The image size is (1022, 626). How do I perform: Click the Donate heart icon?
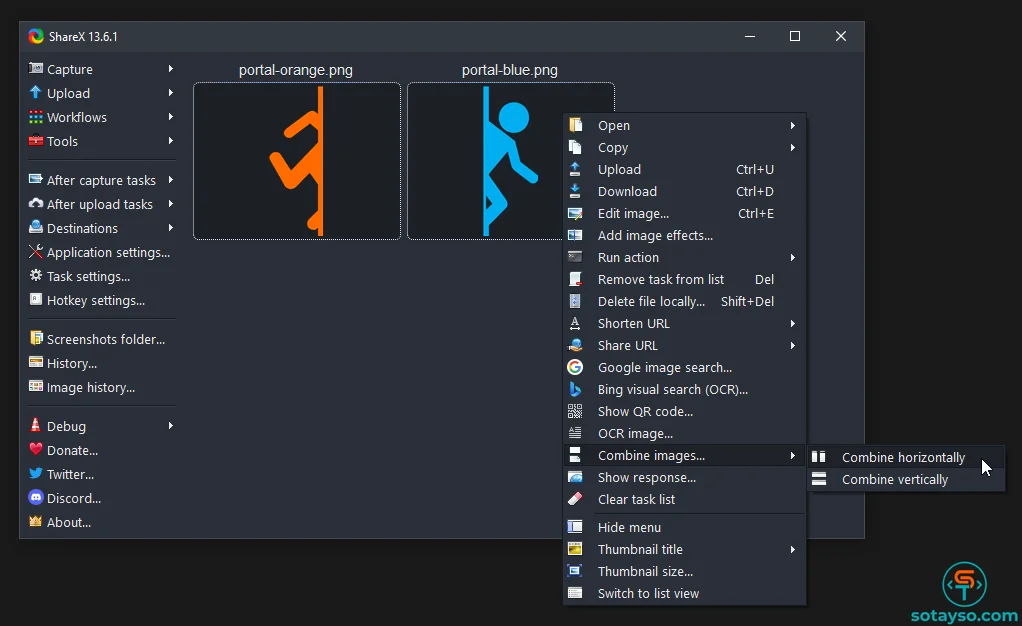(36, 449)
